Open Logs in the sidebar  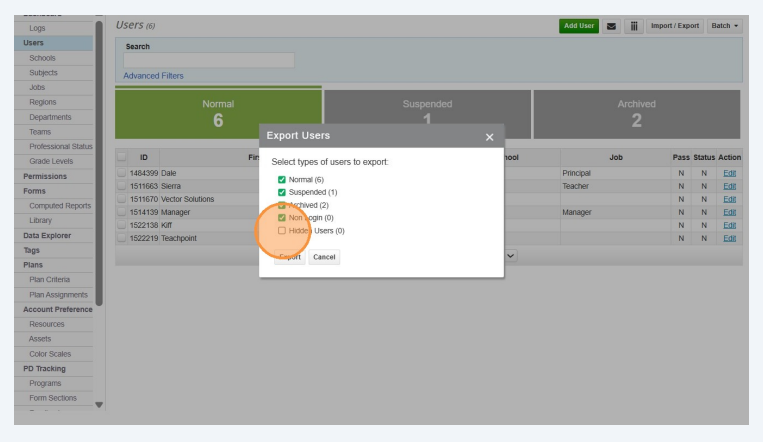[x=37, y=28]
